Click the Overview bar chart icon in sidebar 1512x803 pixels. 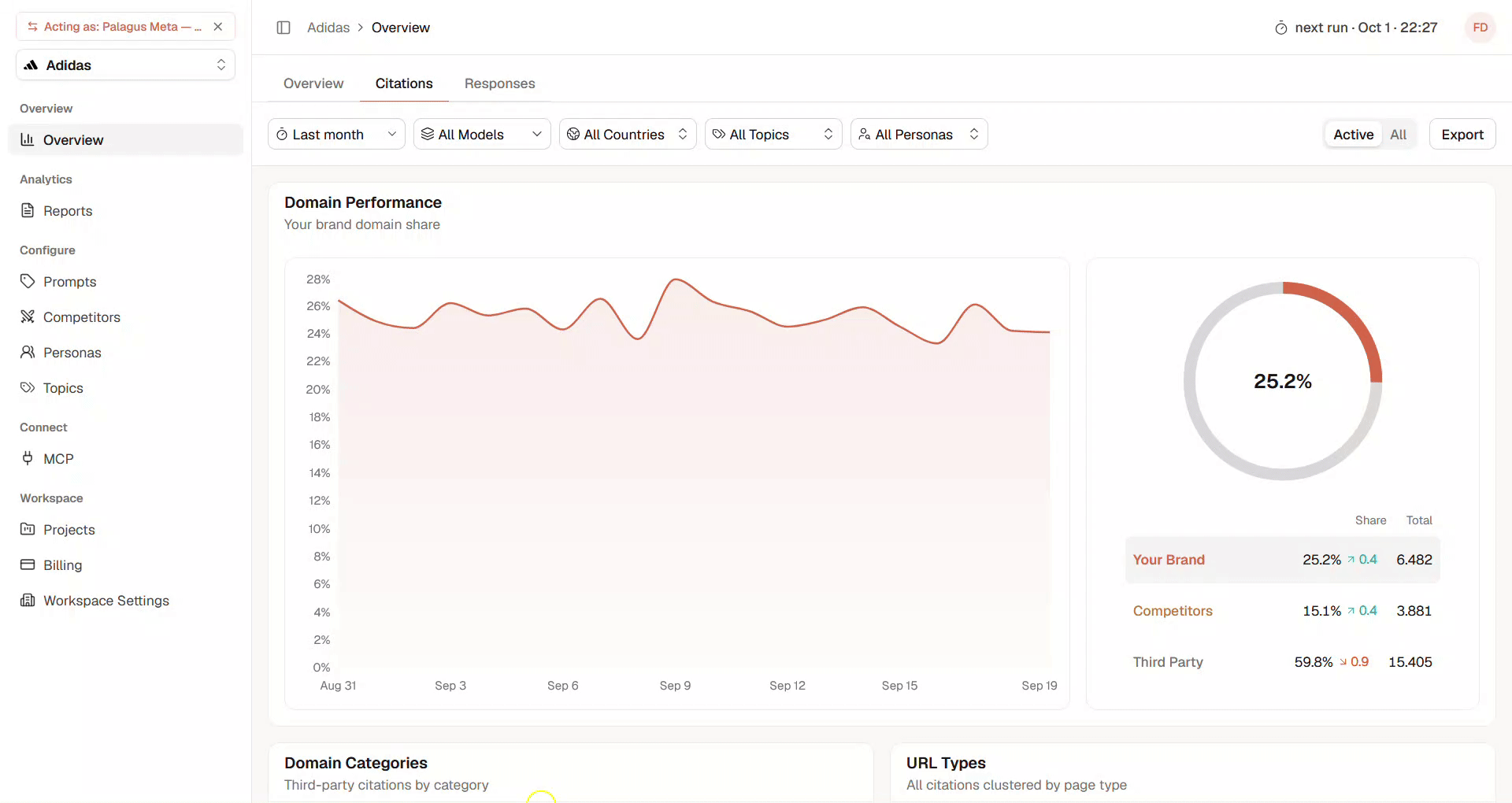tap(28, 139)
